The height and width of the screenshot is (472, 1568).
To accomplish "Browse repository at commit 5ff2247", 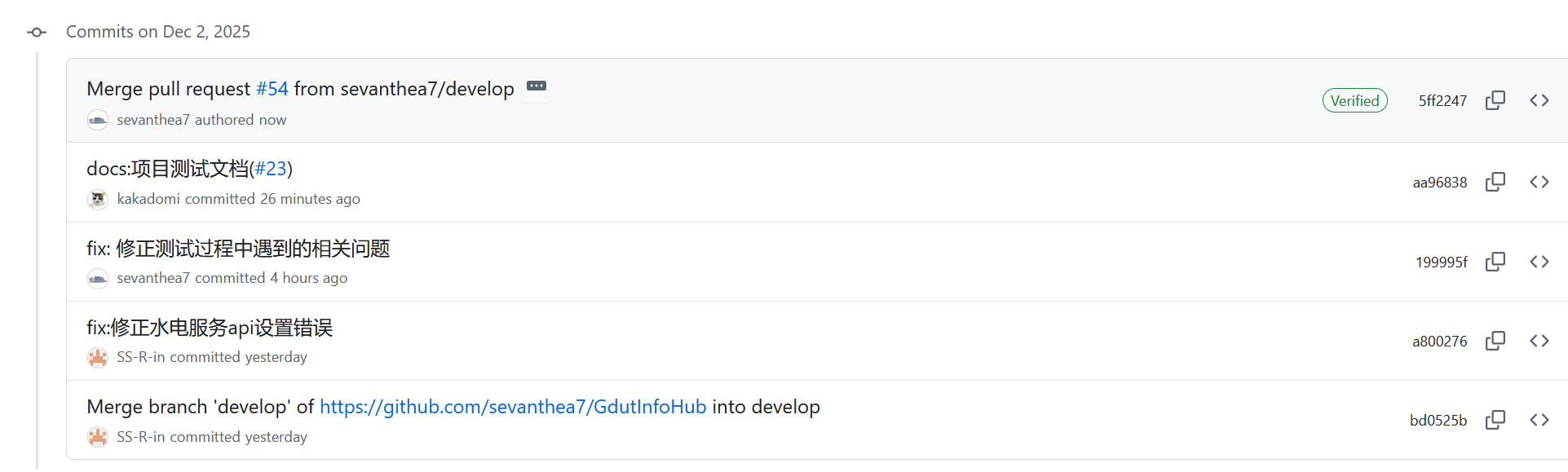I will 1539,100.
